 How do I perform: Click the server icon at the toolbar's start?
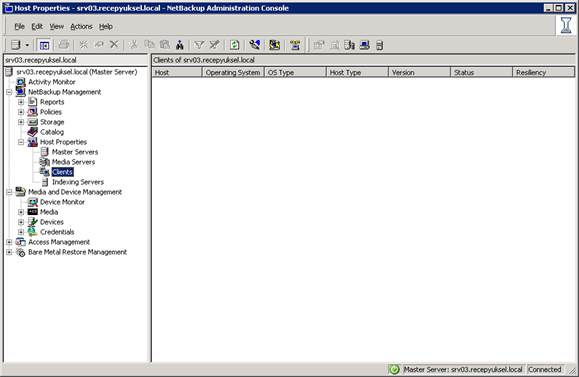pyautogui.click(x=15, y=45)
